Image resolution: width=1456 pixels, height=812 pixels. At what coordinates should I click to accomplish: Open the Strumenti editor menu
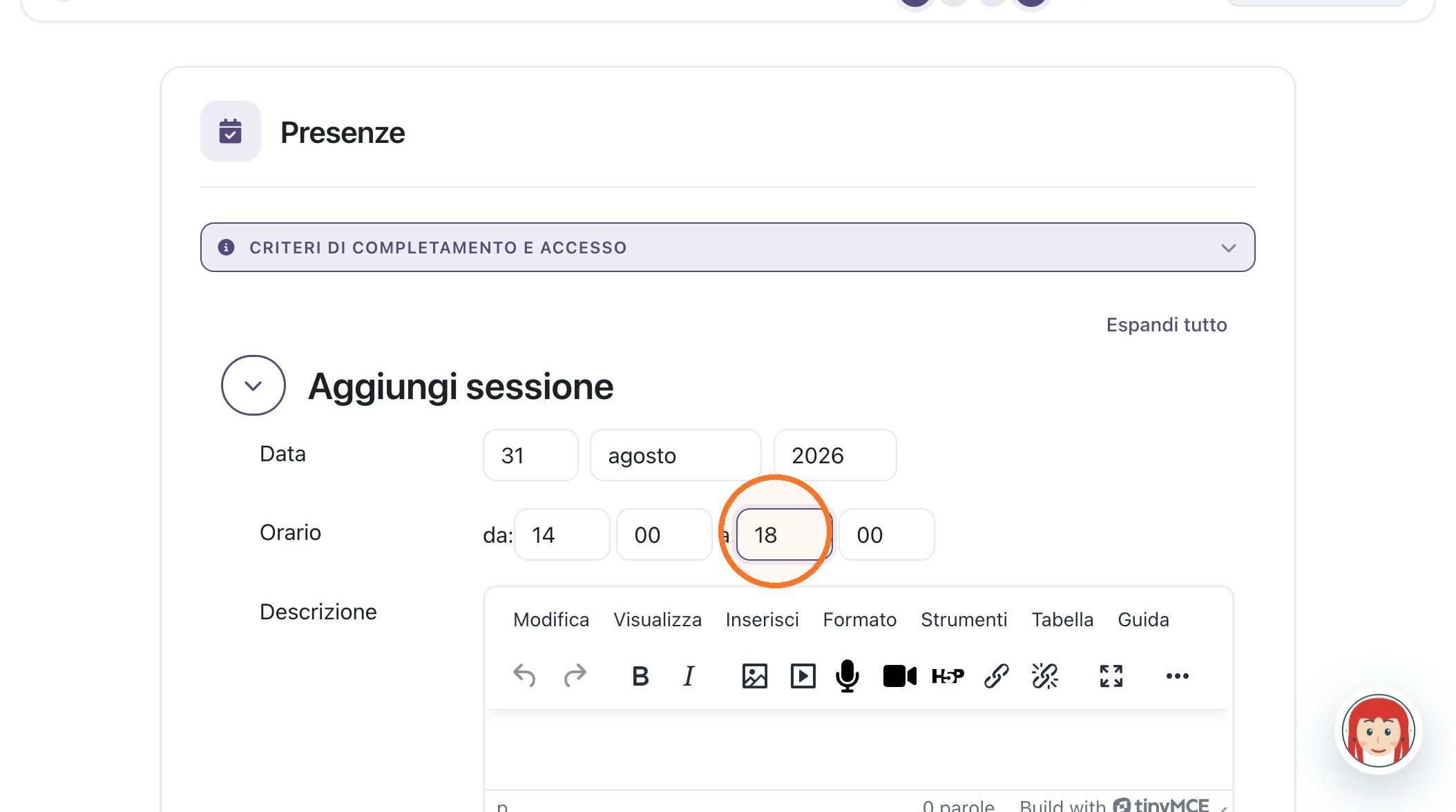tap(964, 619)
